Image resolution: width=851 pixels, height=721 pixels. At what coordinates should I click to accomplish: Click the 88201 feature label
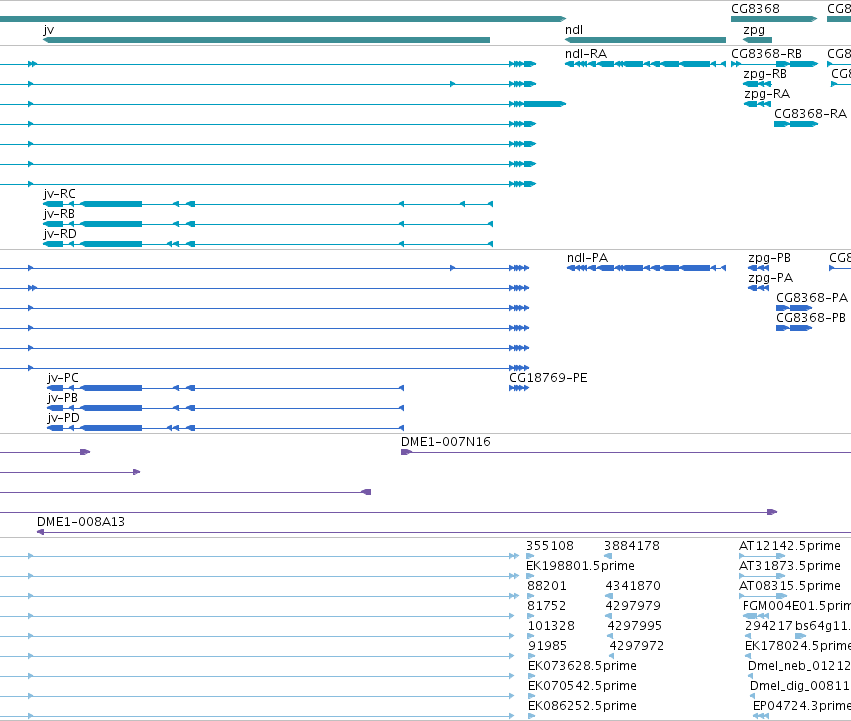[547, 586]
